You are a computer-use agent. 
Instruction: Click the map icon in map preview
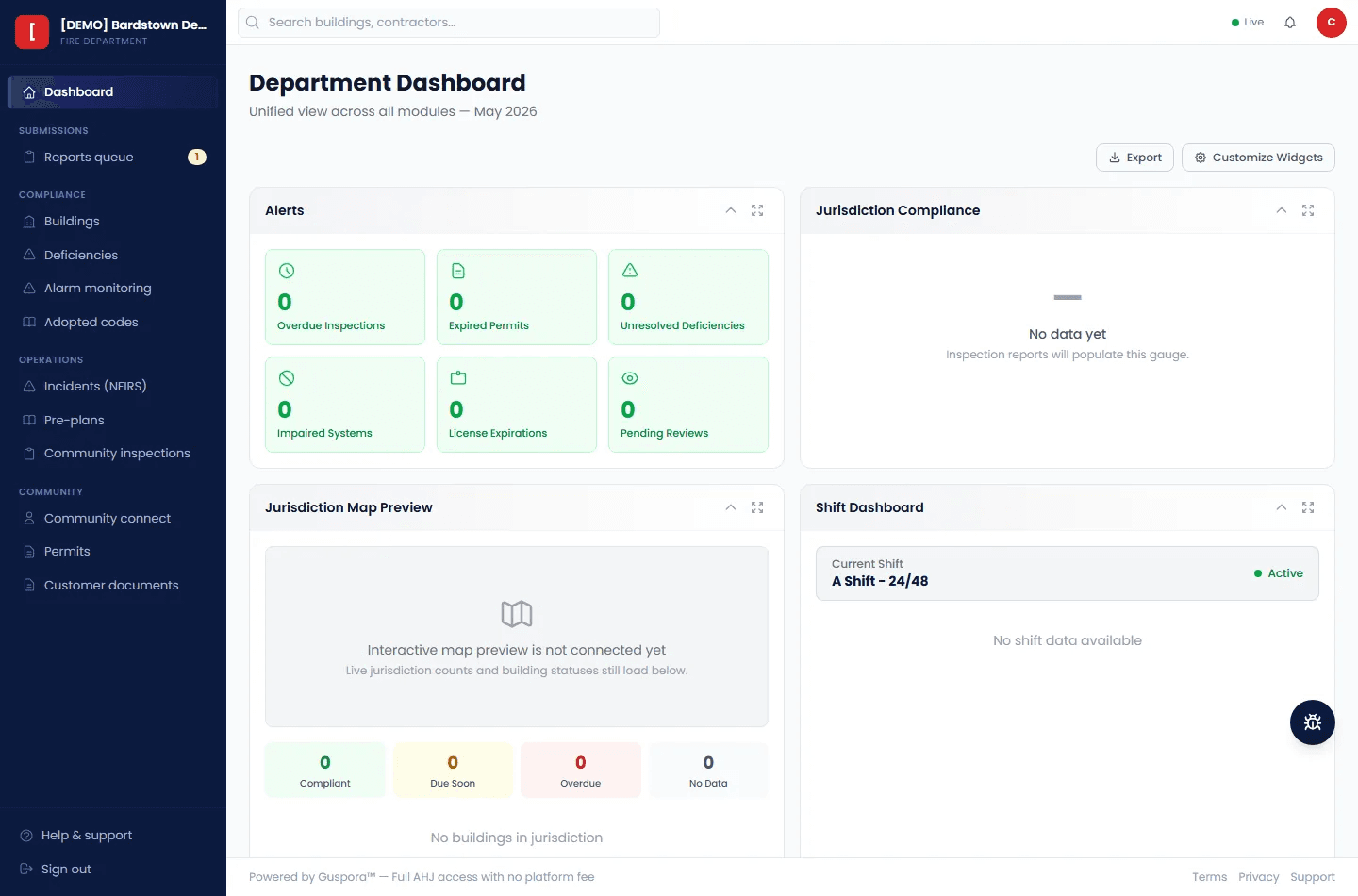tap(517, 614)
